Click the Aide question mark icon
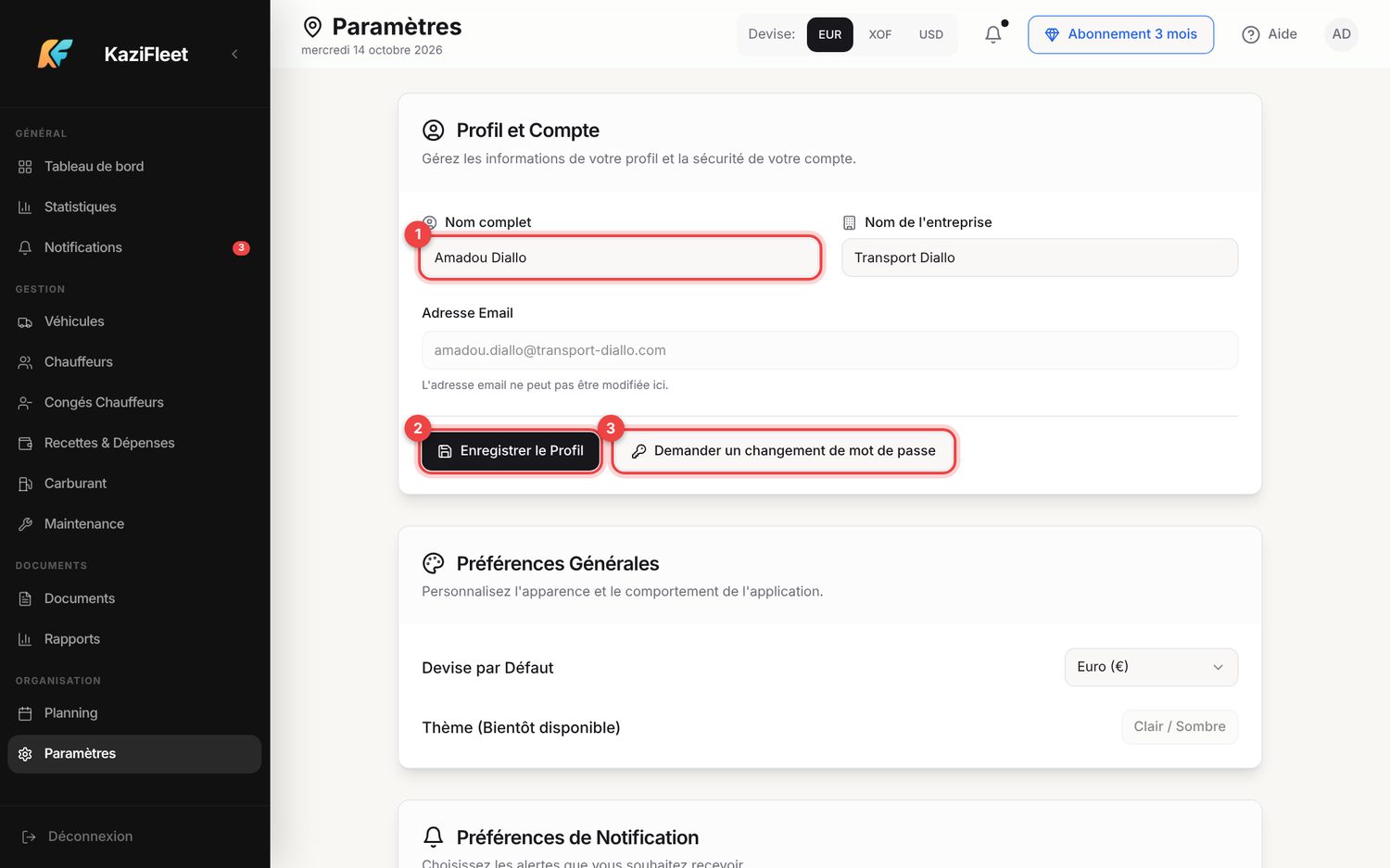This screenshot has width=1390, height=868. (1251, 34)
